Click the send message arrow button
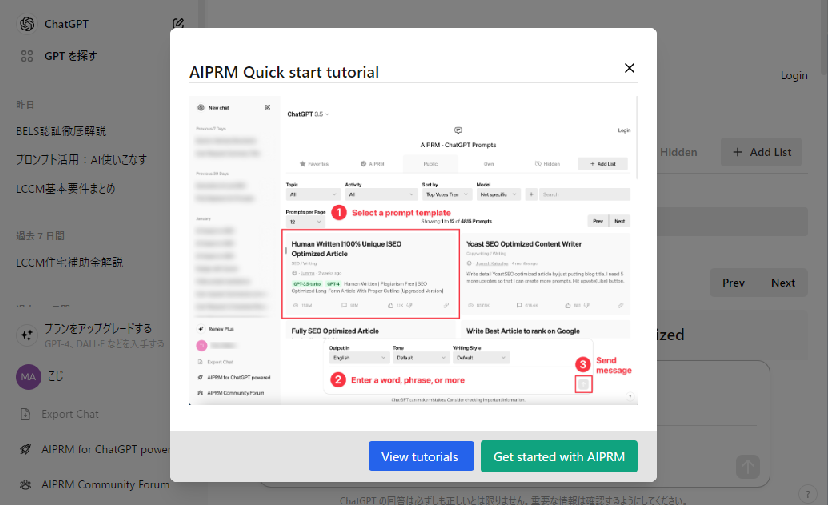This screenshot has height=505, width=828. [748, 467]
